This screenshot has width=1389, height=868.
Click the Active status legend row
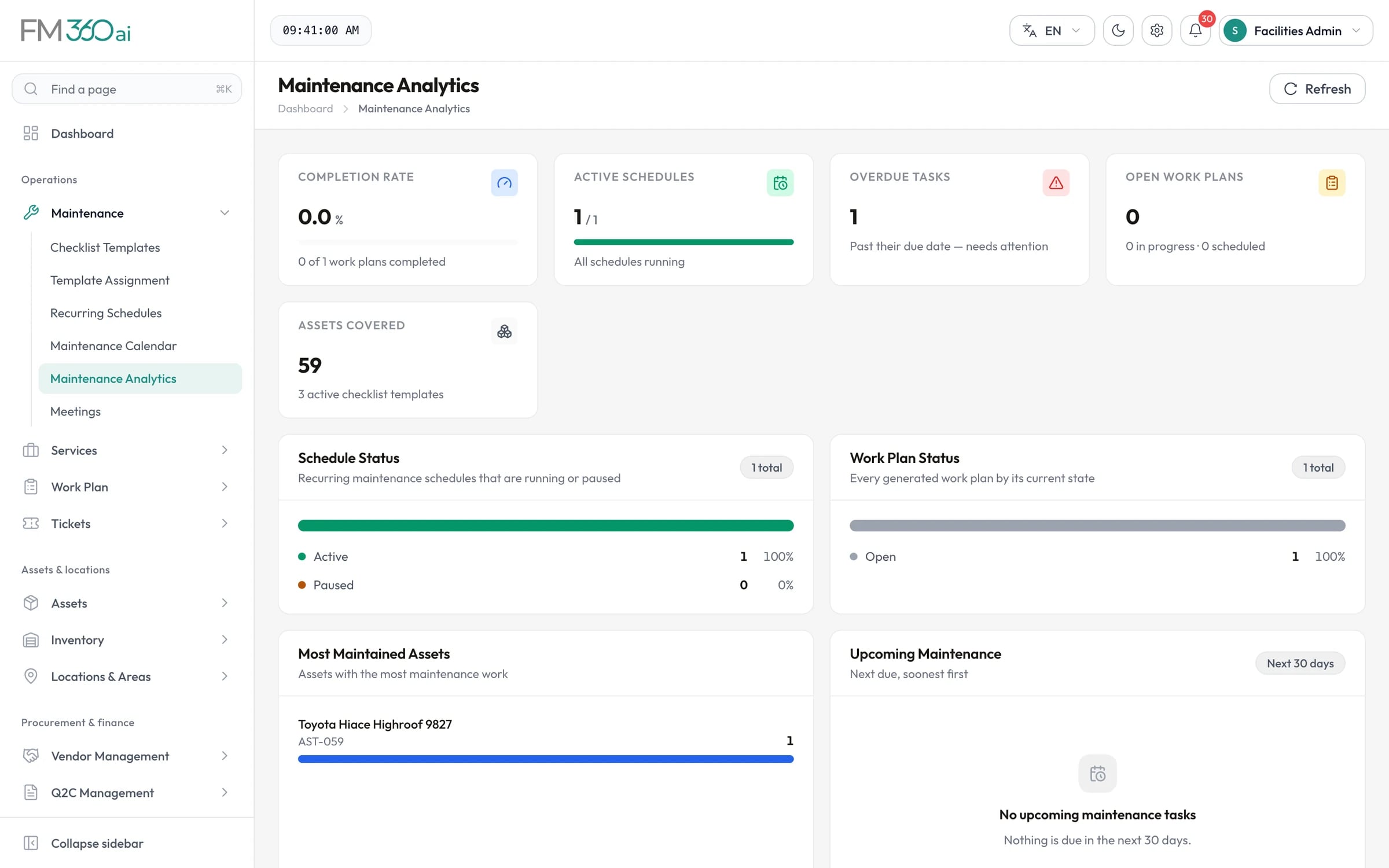coord(545,557)
